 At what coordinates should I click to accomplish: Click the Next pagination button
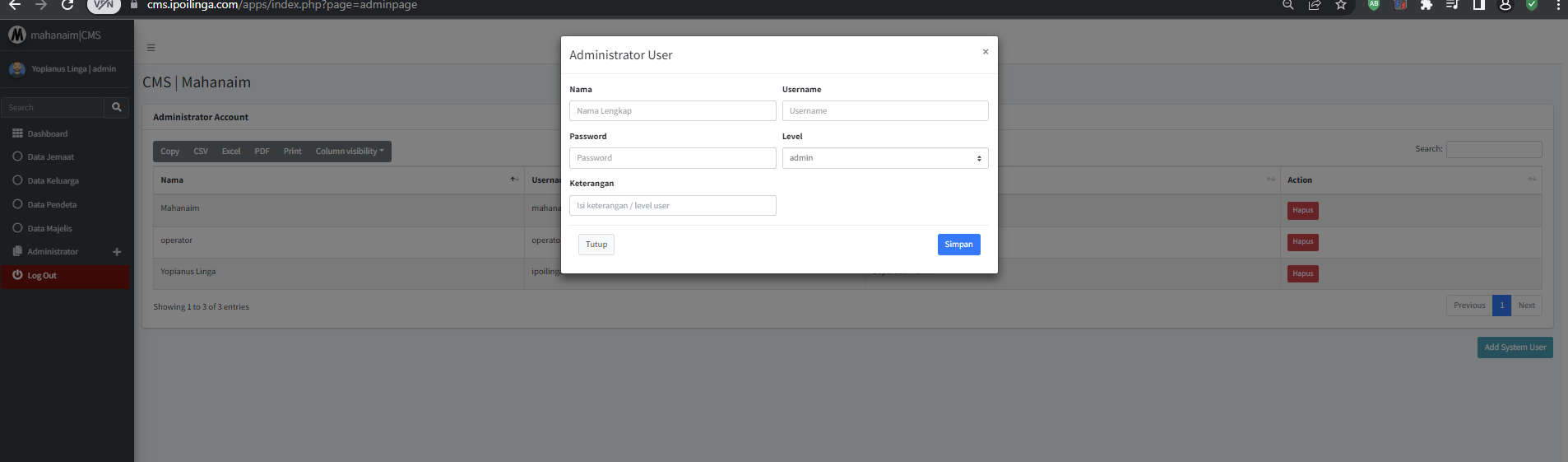point(1527,306)
